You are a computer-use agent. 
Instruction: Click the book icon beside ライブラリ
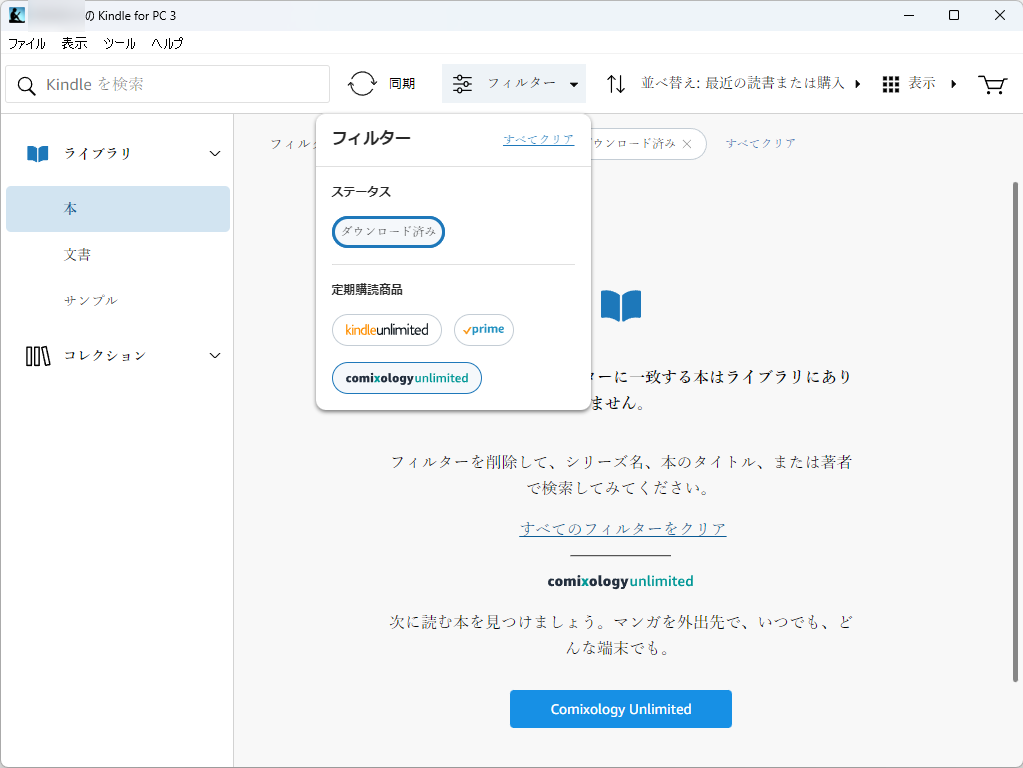pos(37,153)
